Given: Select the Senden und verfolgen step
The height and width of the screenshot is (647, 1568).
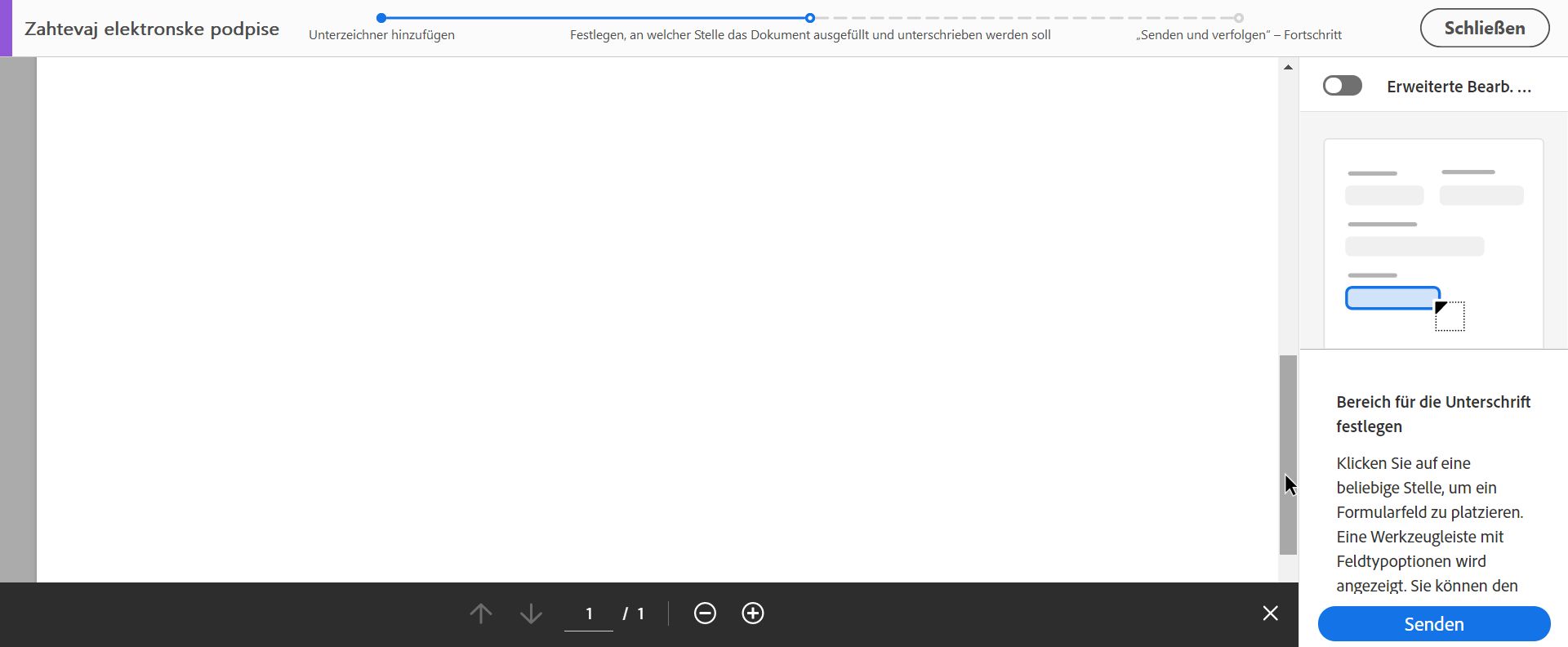Looking at the screenshot, I should click(x=1239, y=35).
